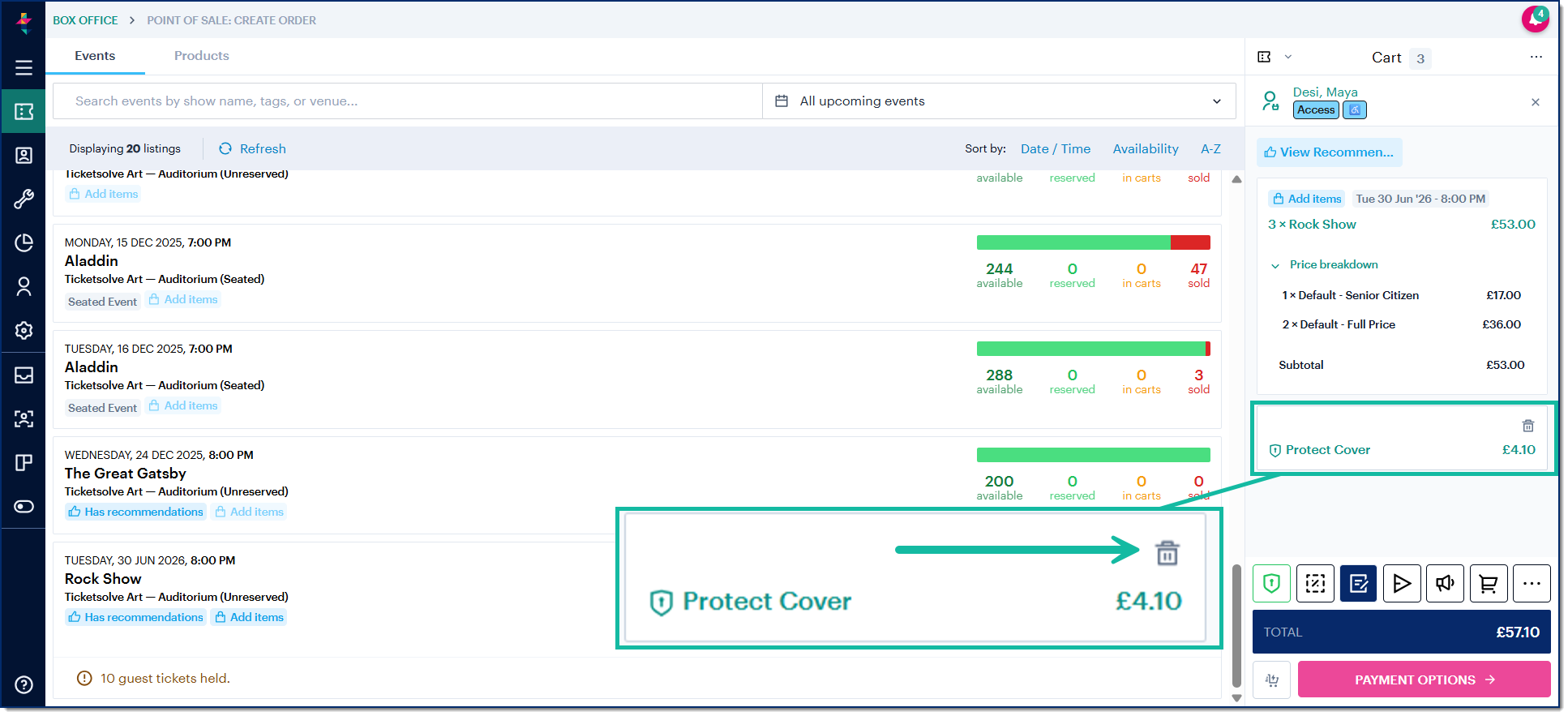
Task: Refresh the event listings
Action: 252,149
